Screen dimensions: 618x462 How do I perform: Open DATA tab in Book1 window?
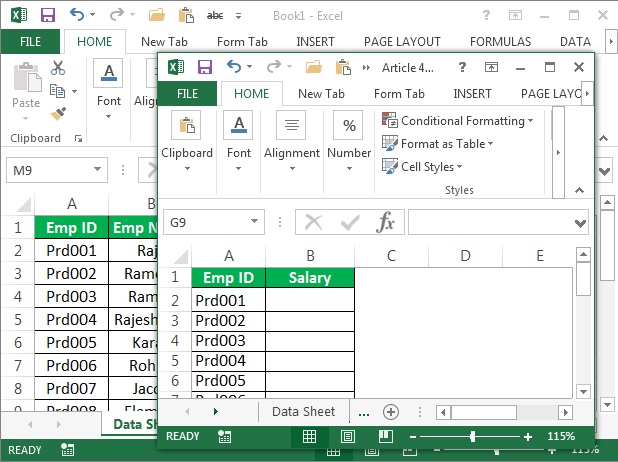[x=575, y=42]
